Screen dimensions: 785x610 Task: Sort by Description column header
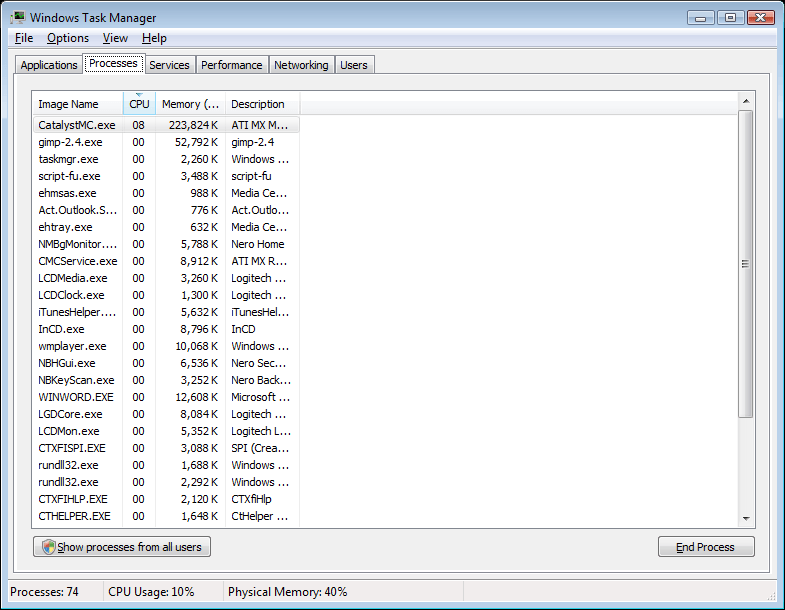(262, 104)
